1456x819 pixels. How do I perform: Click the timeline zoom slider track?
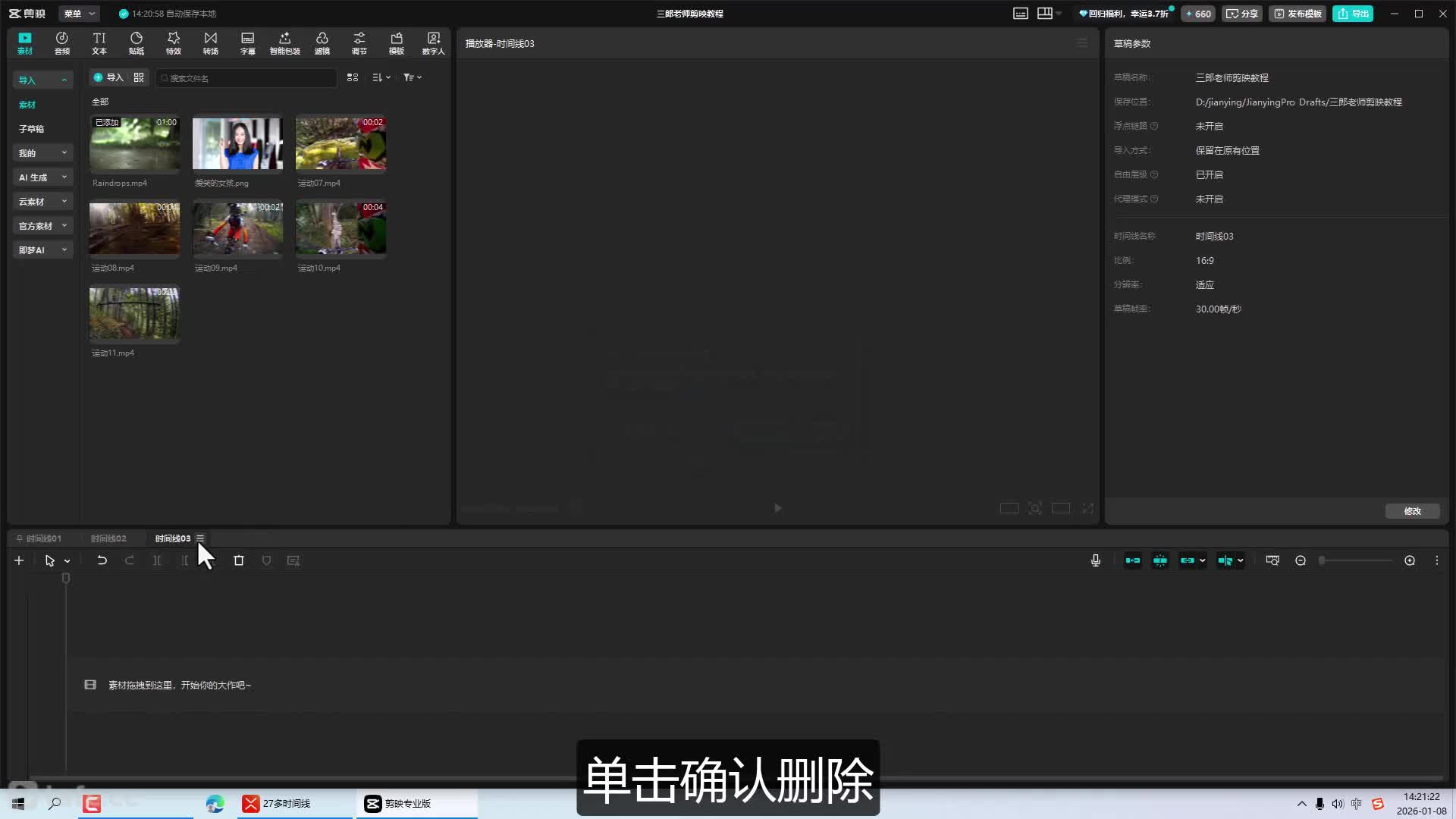coord(1357,560)
